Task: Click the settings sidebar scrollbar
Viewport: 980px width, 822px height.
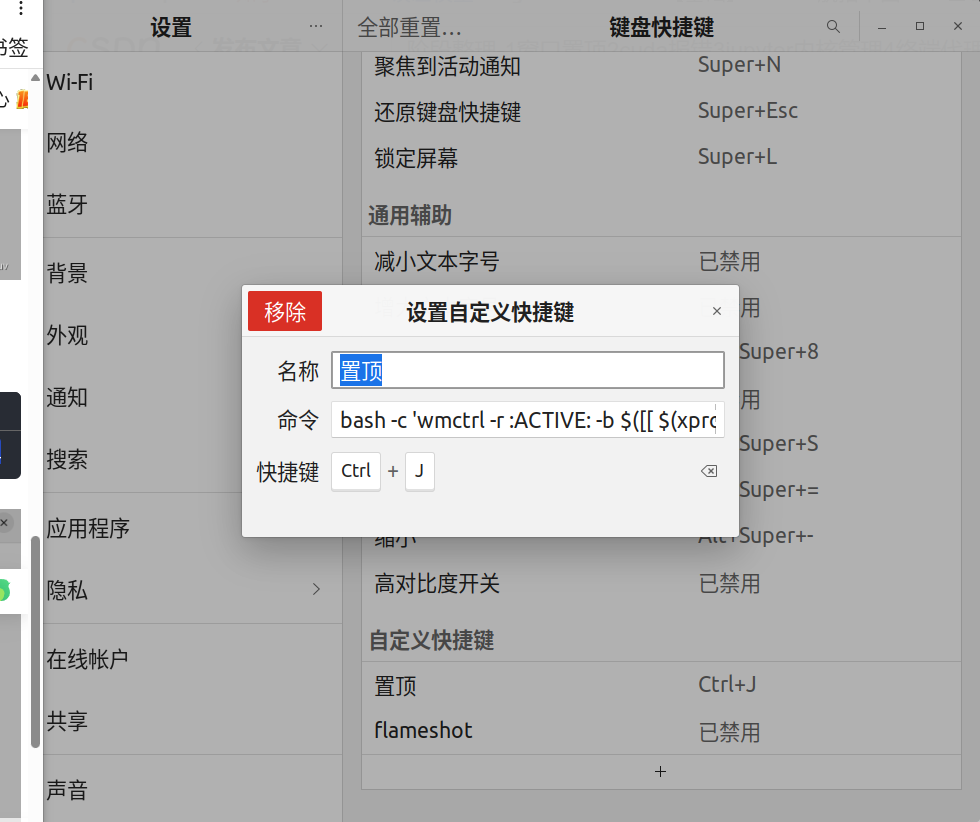Action: (x=36, y=642)
